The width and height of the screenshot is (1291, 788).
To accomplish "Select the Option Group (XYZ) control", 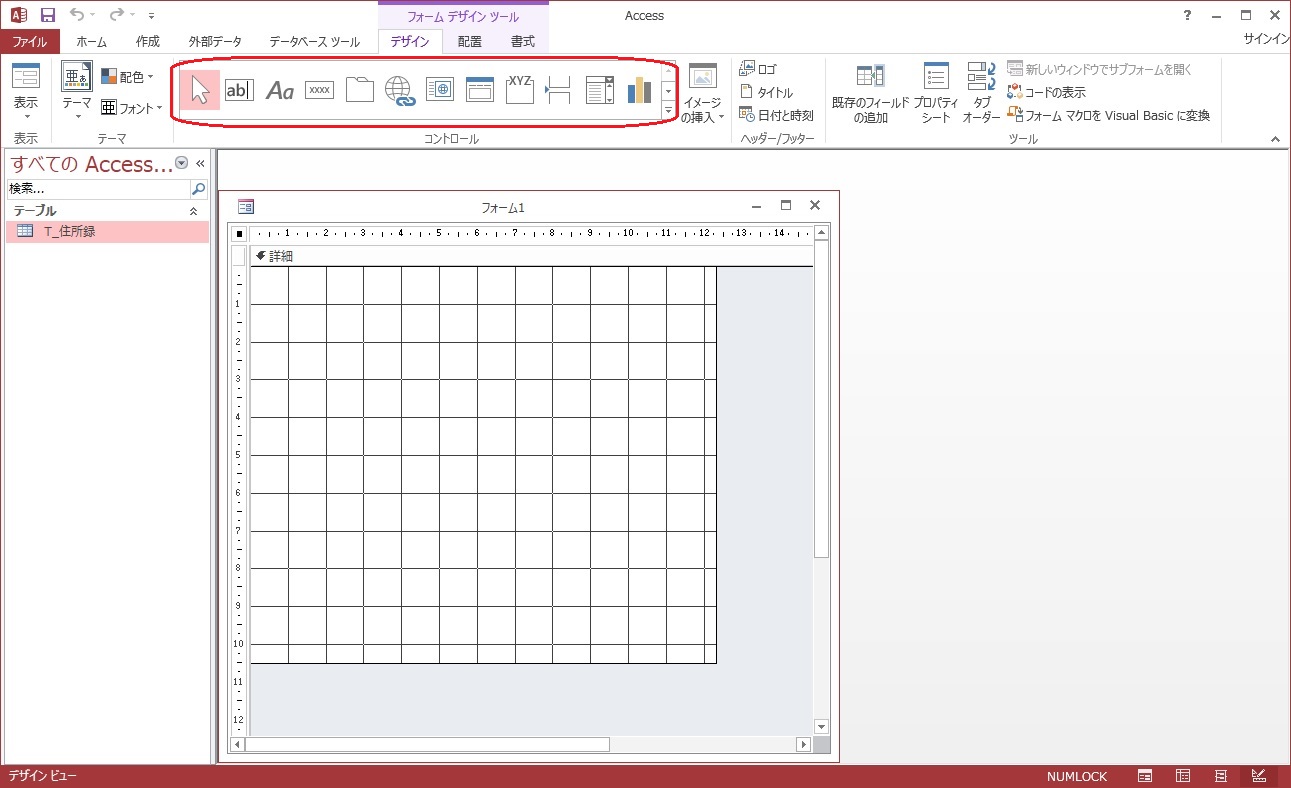I will point(520,90).
